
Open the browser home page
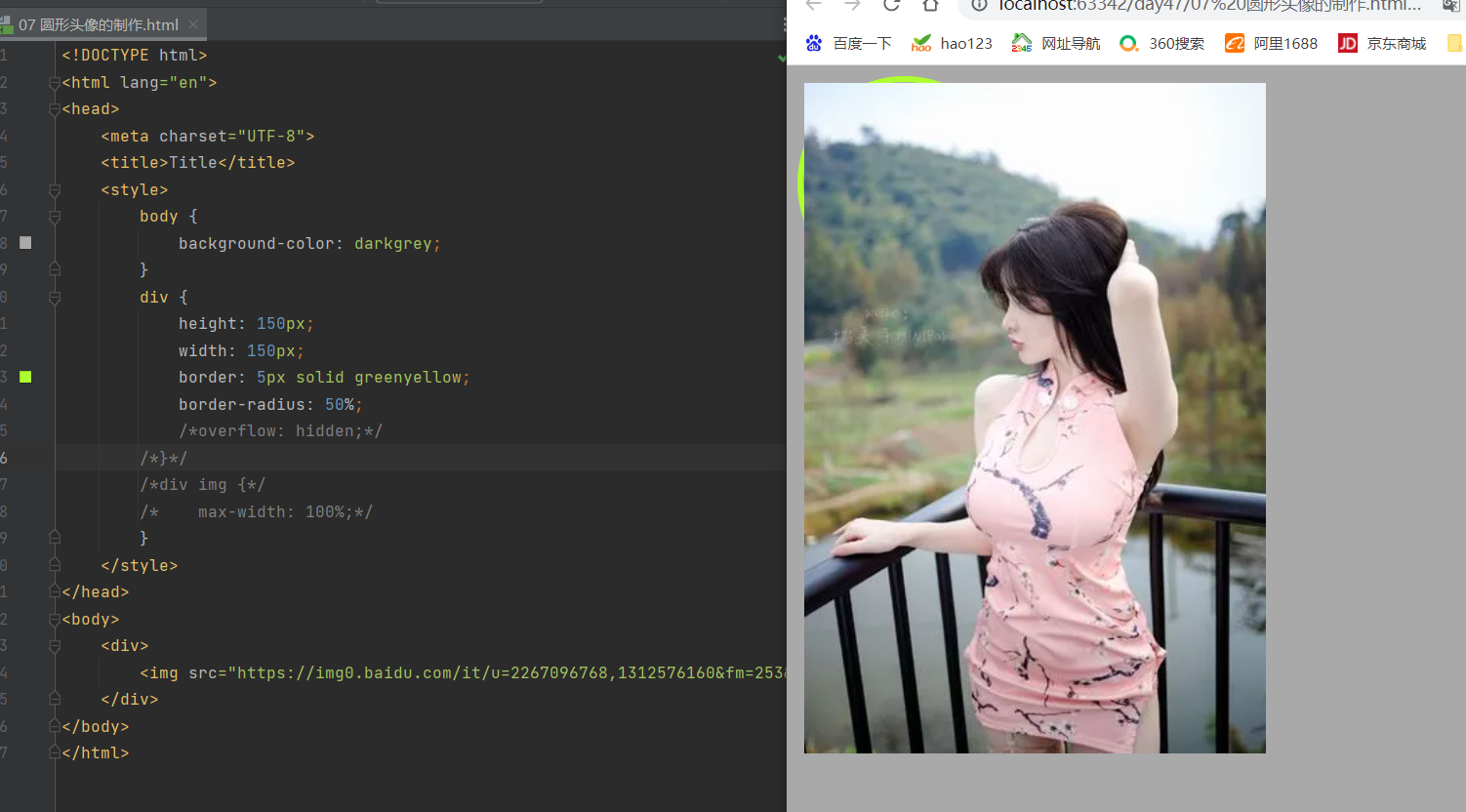tap(930, 5)
